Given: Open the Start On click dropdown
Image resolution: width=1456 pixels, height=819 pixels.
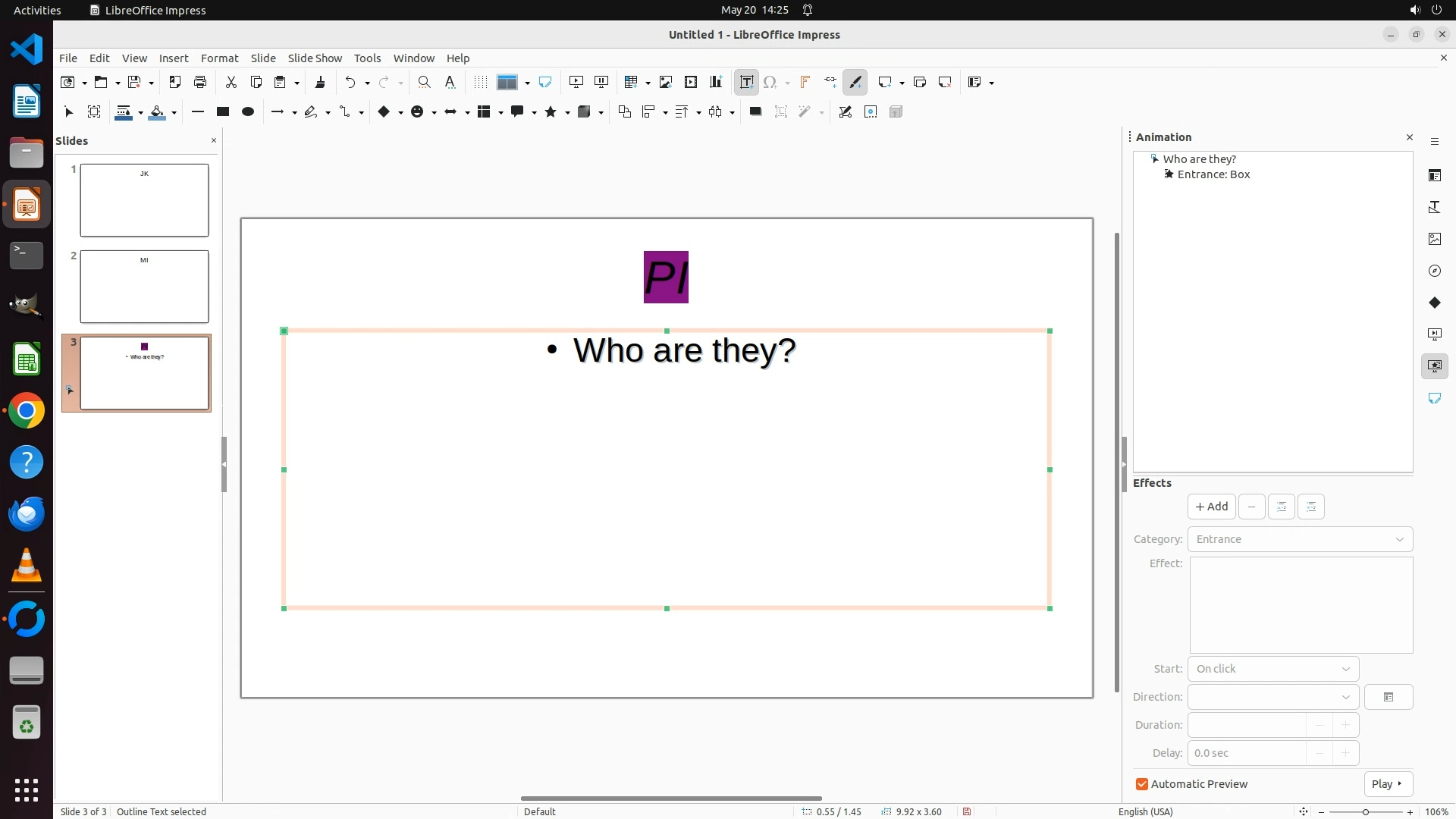Looking at the screenshot, I should click(x=1272, y=669).
